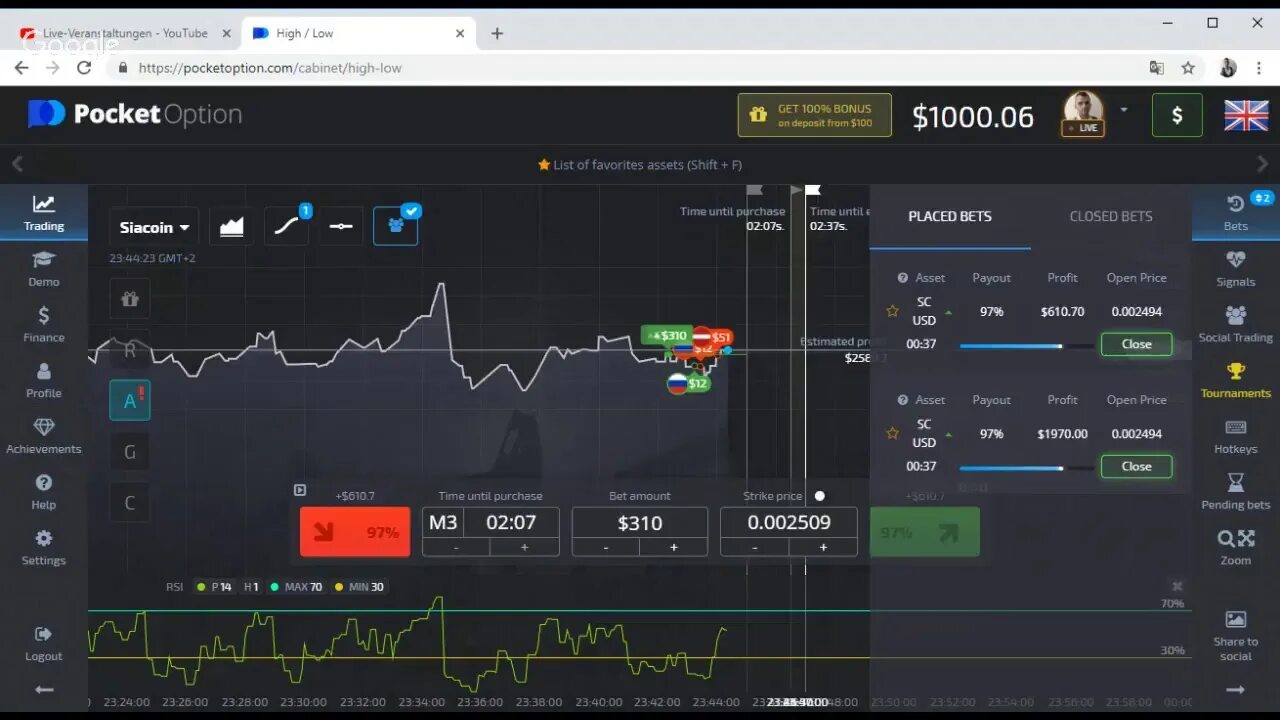Image resolution: width=1280 pixels, height=720 pixels.
Task: Click the GET 100% BONUS offer
Action: (814, 115)
